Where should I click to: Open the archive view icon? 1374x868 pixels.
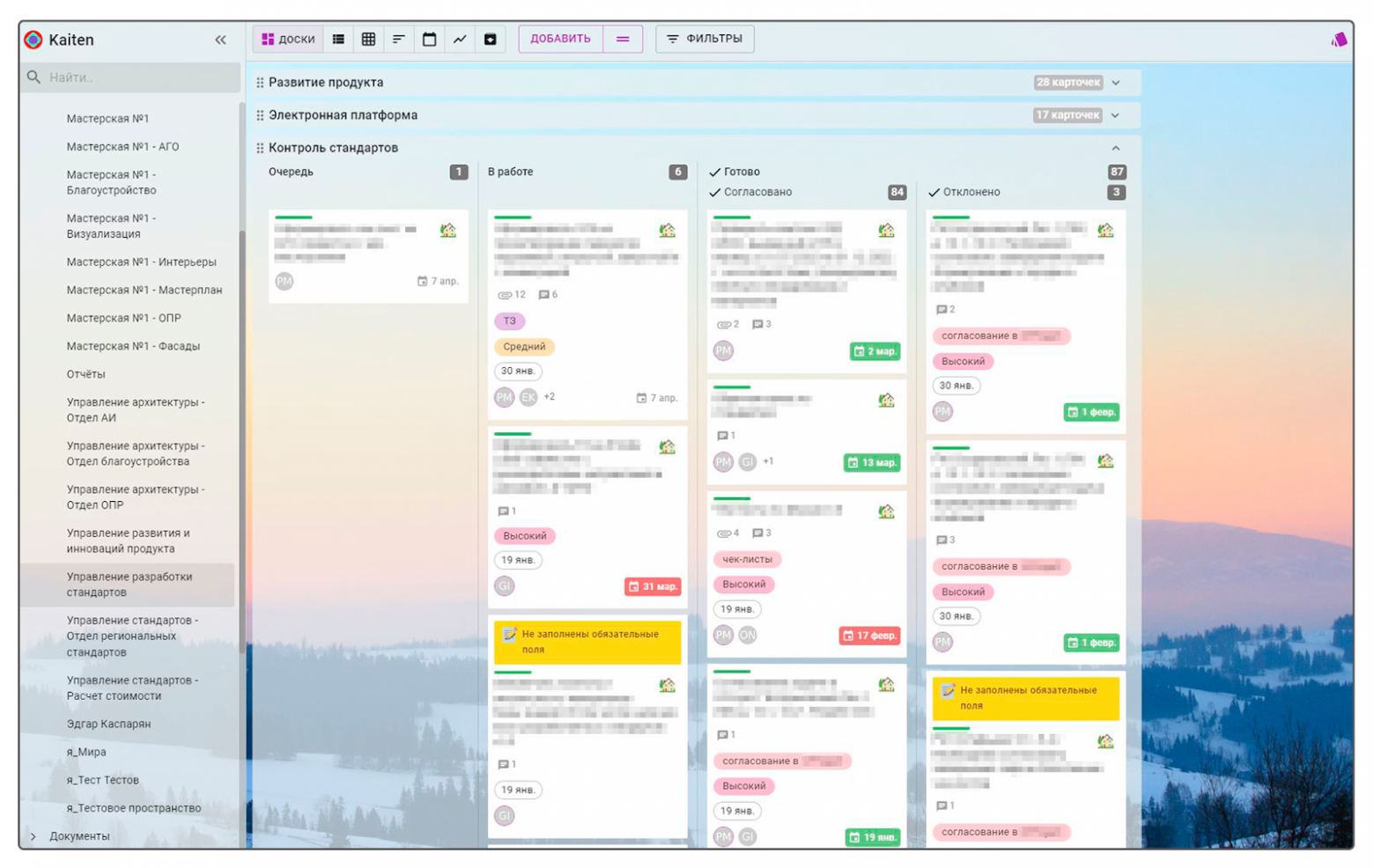[491, 39]
